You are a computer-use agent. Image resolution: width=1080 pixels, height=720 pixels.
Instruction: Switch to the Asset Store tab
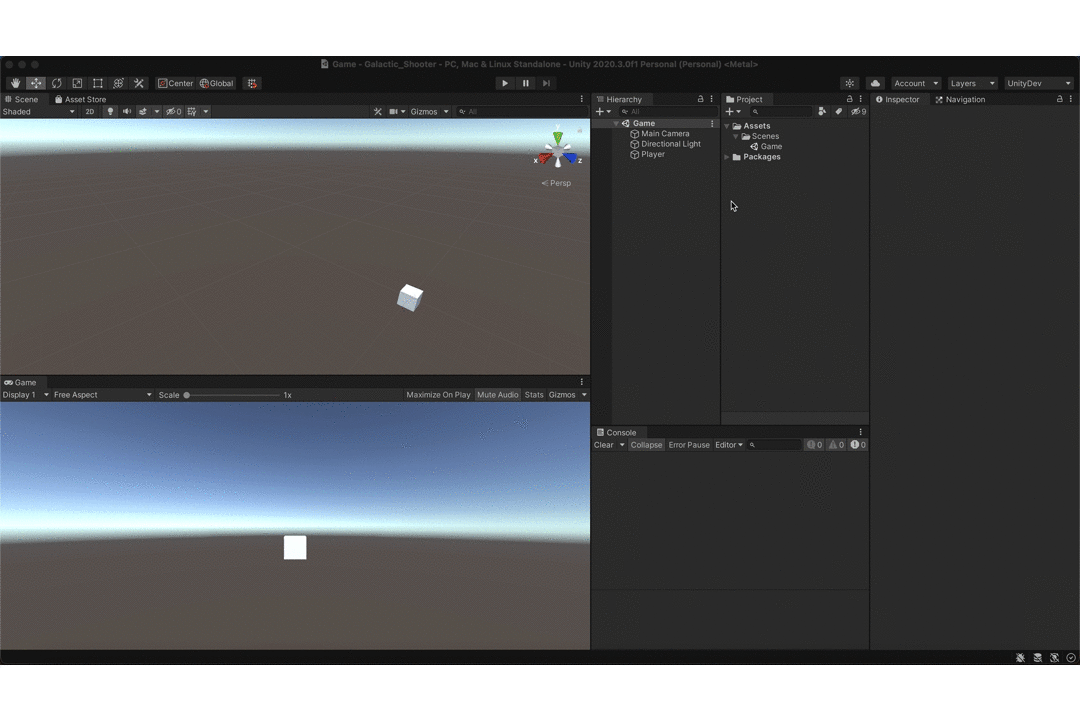[81, 99]
